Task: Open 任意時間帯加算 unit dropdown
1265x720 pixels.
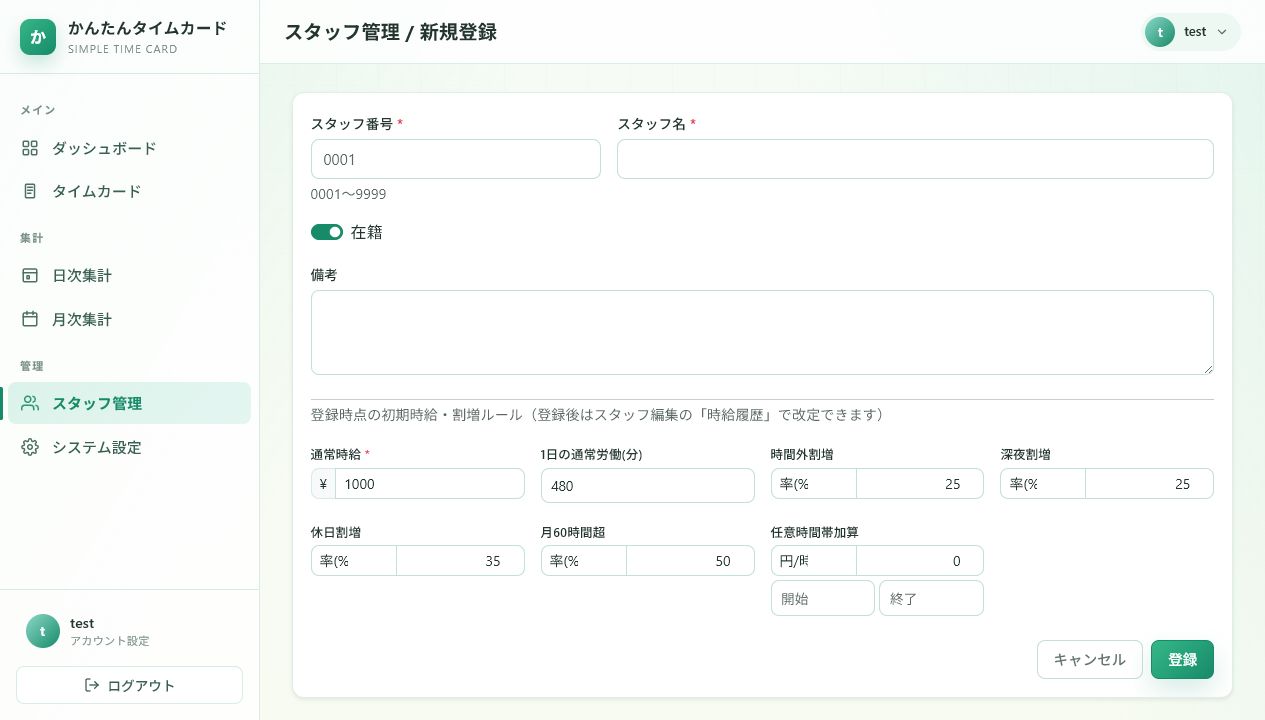Action: (814, 561)
